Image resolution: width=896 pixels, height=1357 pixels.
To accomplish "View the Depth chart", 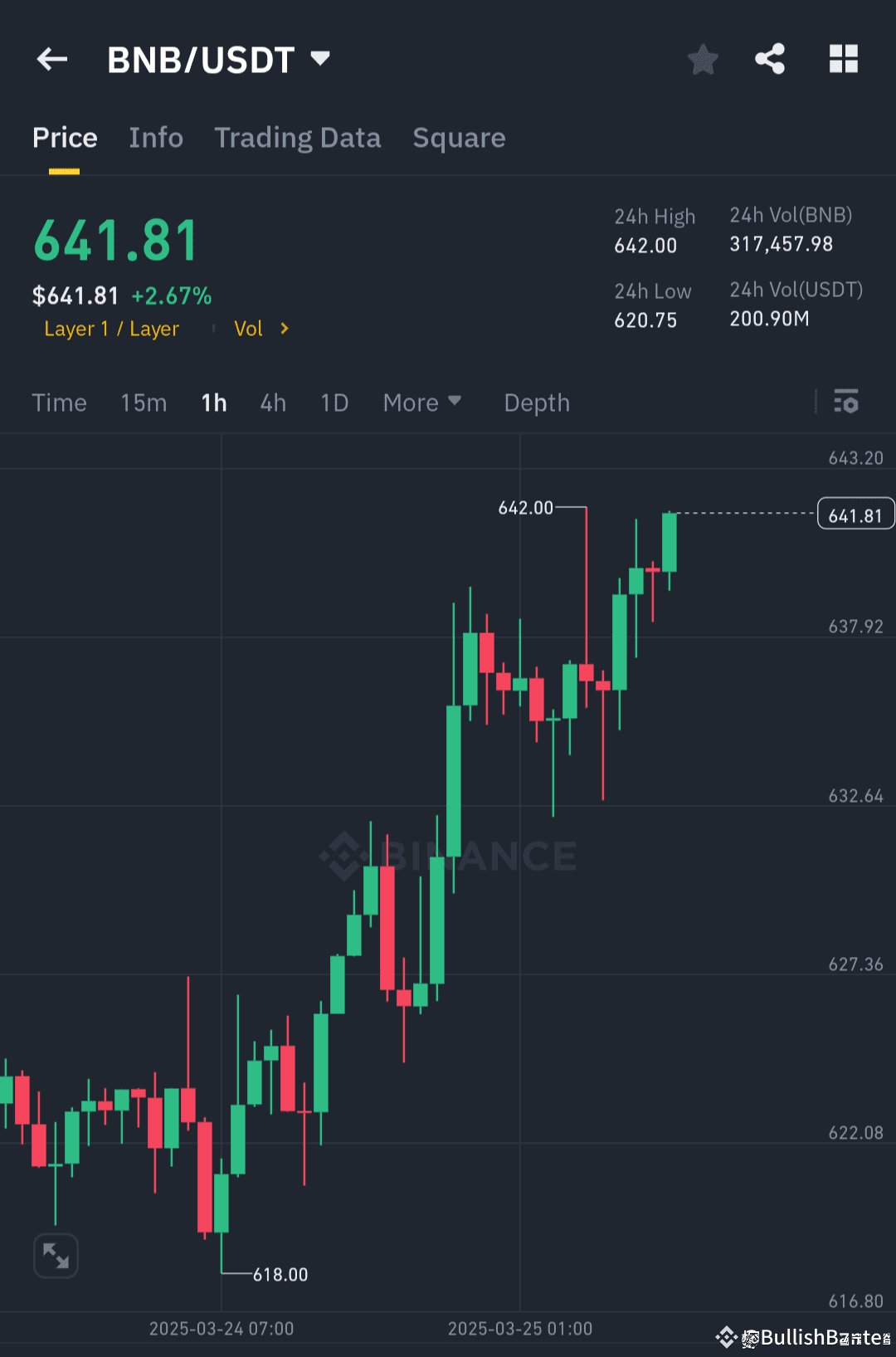I will (536, 403).
